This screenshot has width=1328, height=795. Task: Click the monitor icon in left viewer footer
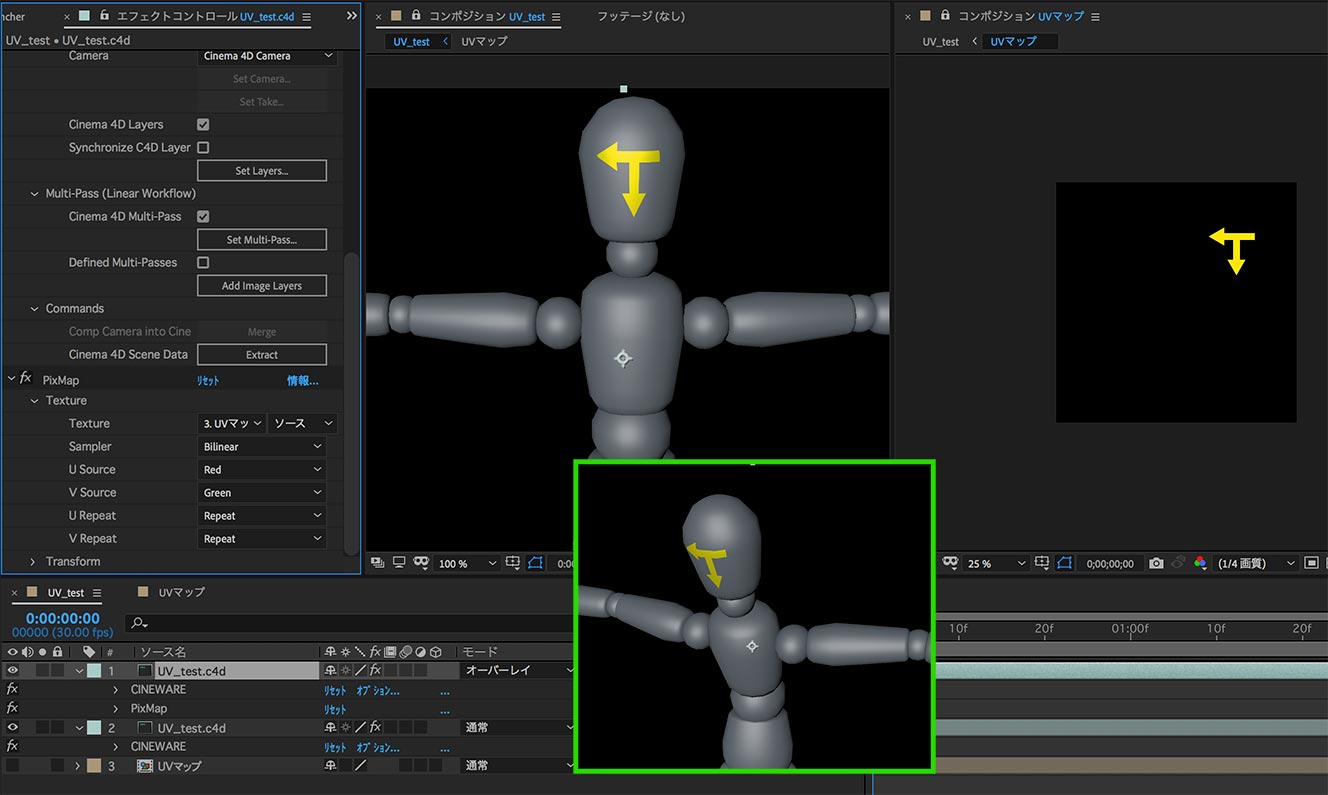coord(399,563)
